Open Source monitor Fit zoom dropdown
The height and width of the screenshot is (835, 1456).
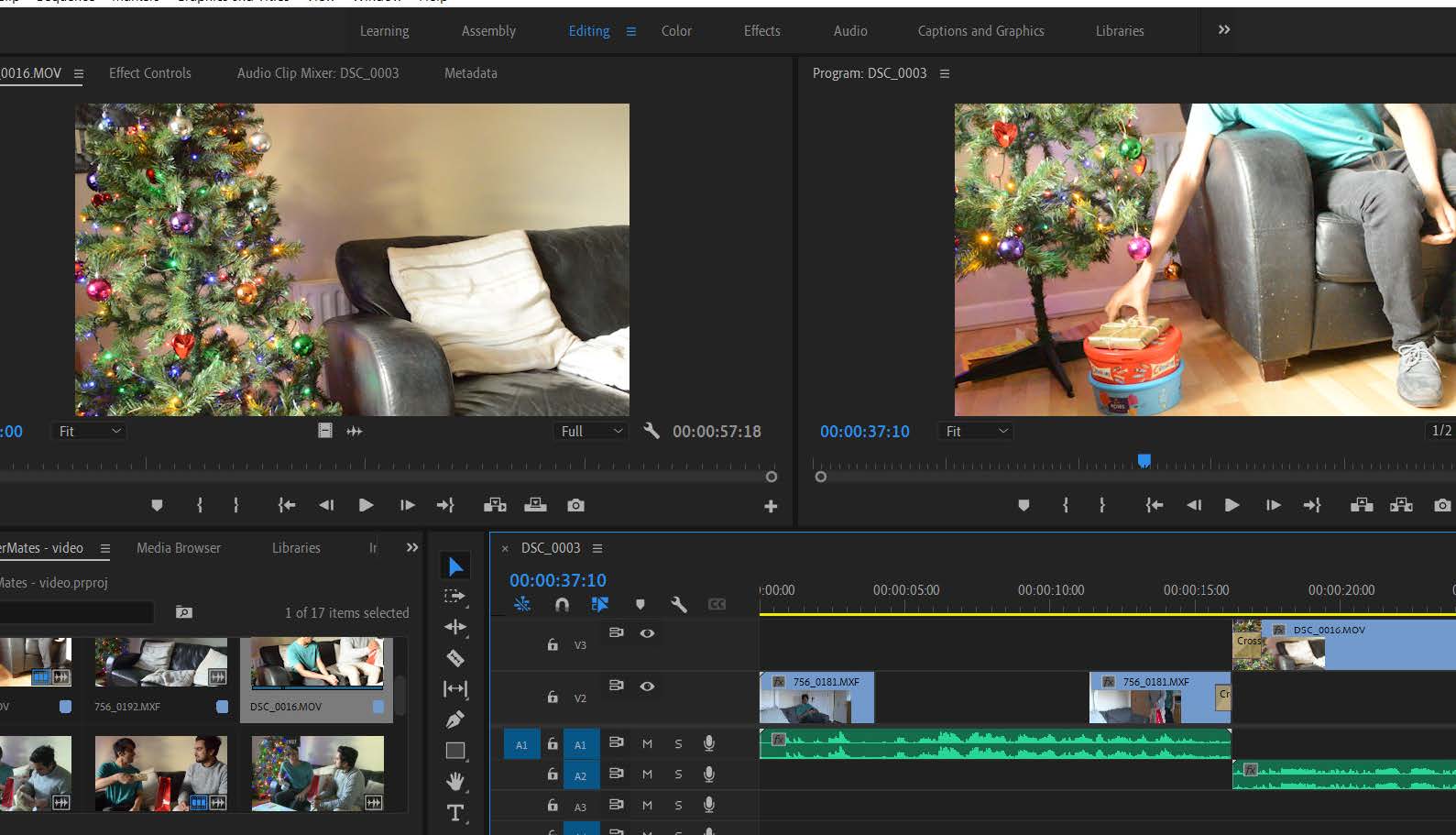[x=90, y=431]
